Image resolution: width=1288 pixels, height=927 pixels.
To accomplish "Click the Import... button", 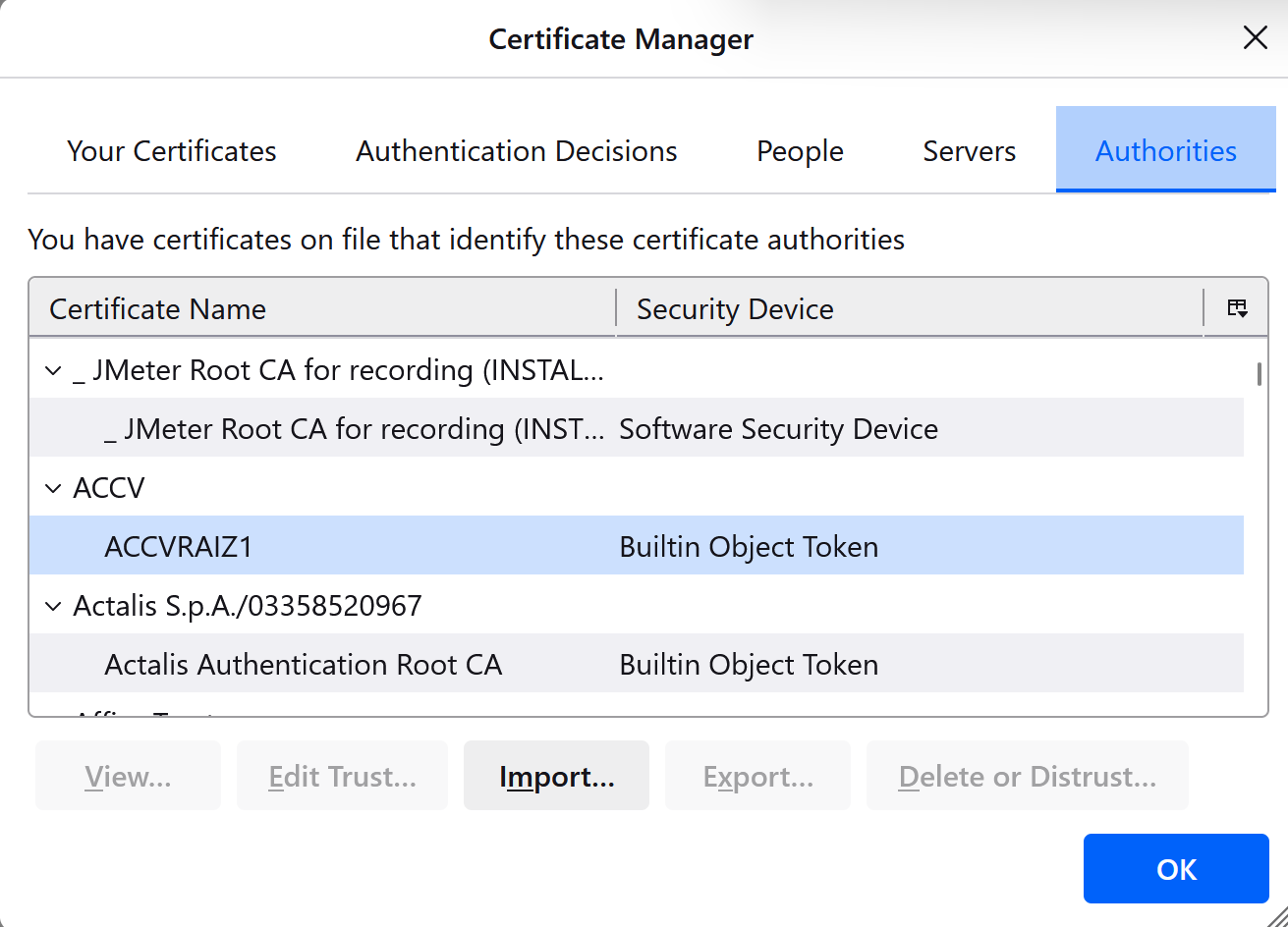I will (556, 776).
